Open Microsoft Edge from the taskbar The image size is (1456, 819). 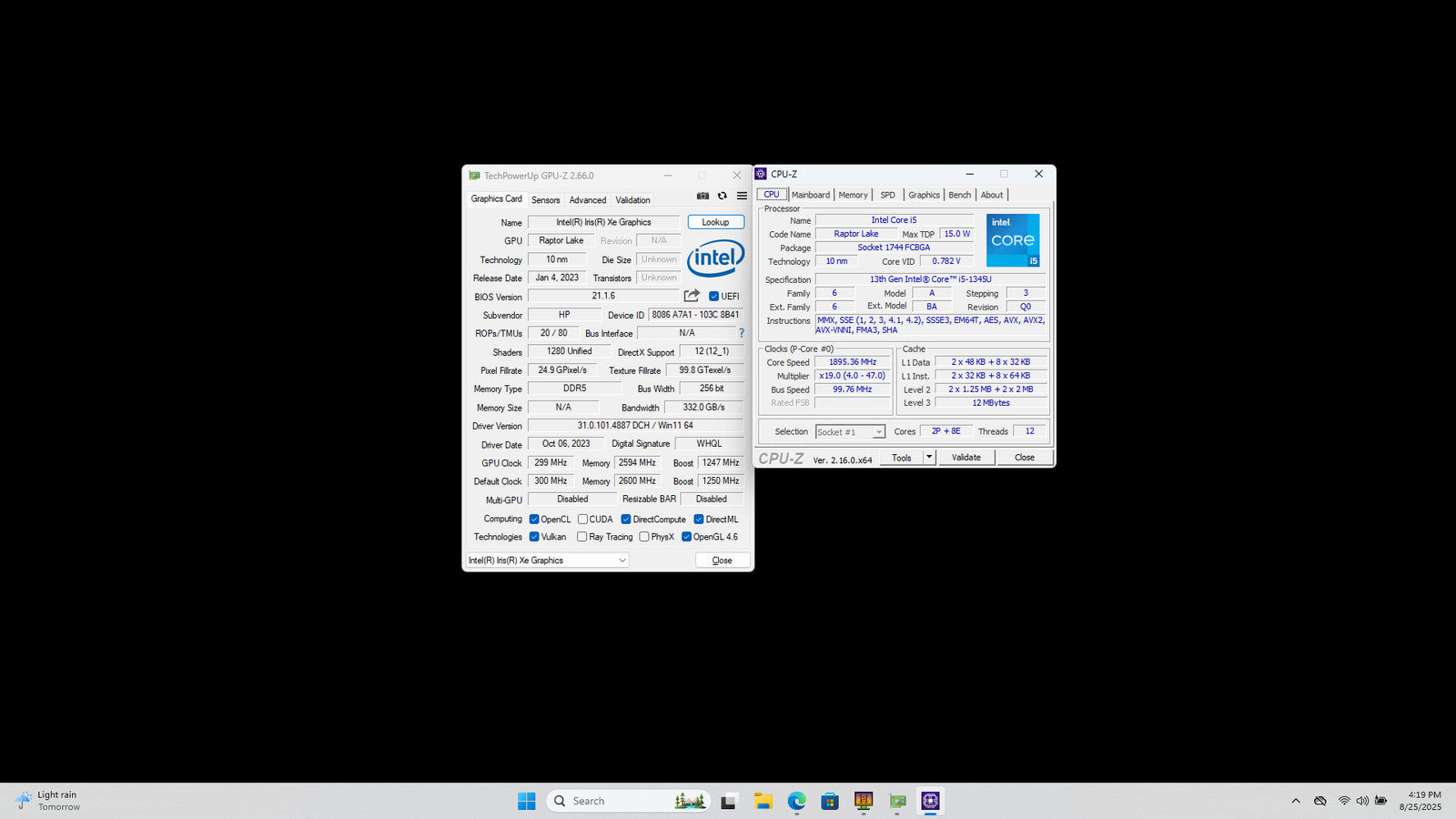click(796, 801)
